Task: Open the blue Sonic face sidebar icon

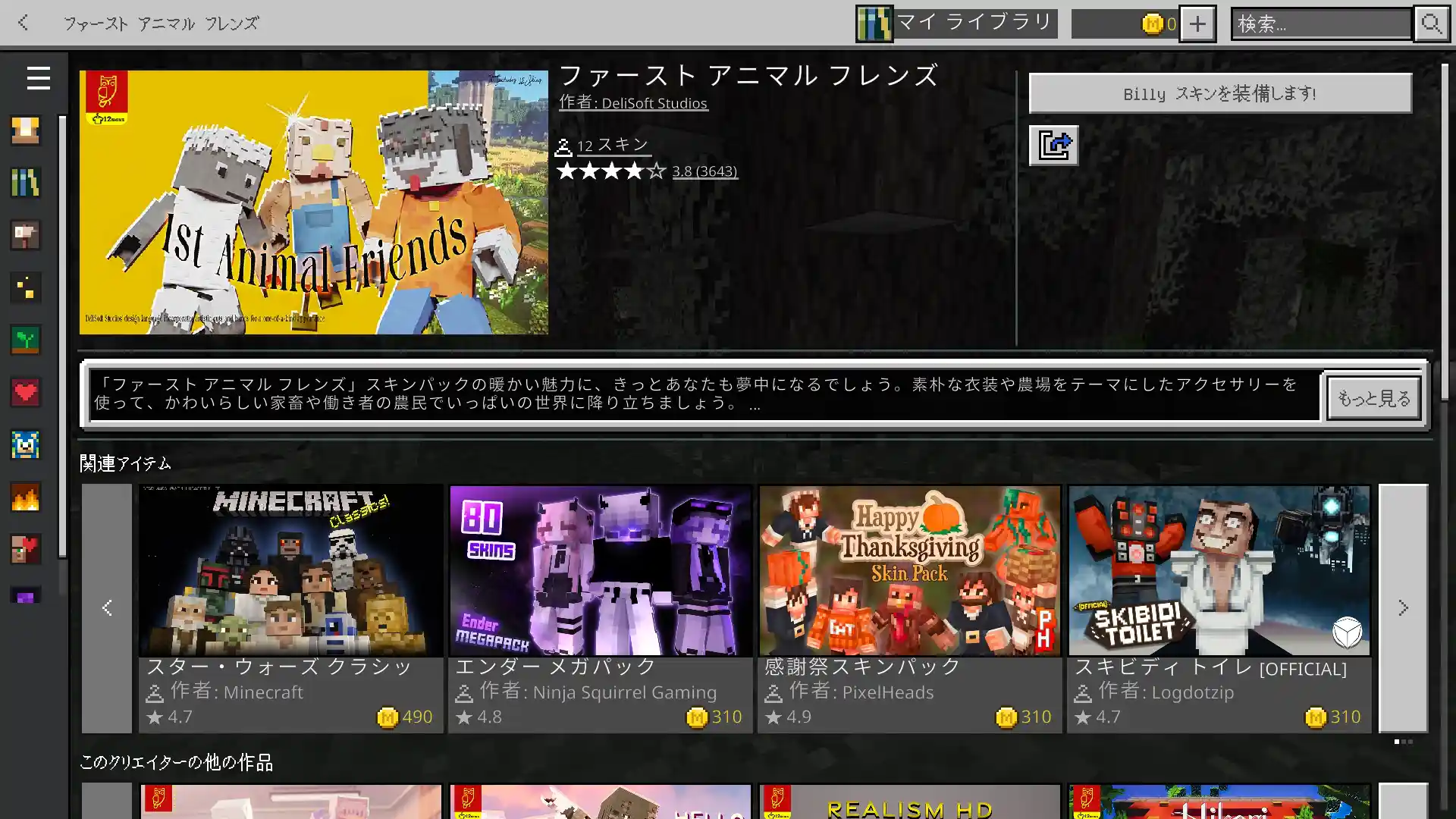Action: coord(25,444)
